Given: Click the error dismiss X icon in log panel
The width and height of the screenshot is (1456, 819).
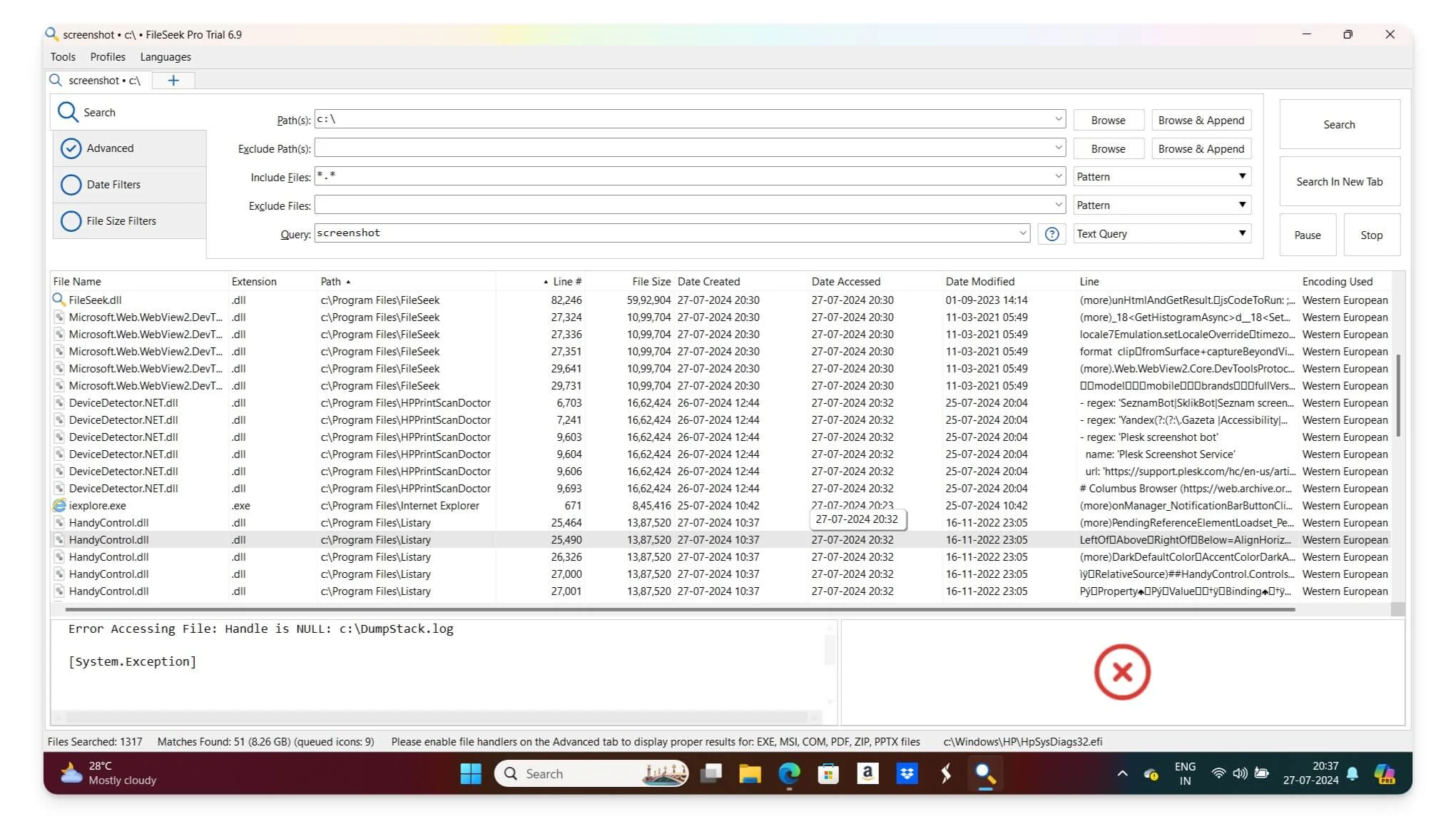Looking at the screenshot, I should pyautogui.click(x=1122, y=670).
